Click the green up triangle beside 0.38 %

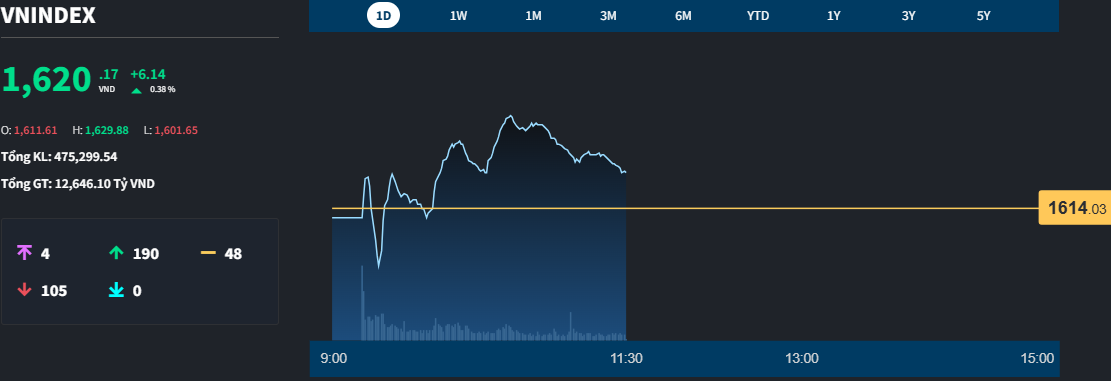click(x=137, y=90)
